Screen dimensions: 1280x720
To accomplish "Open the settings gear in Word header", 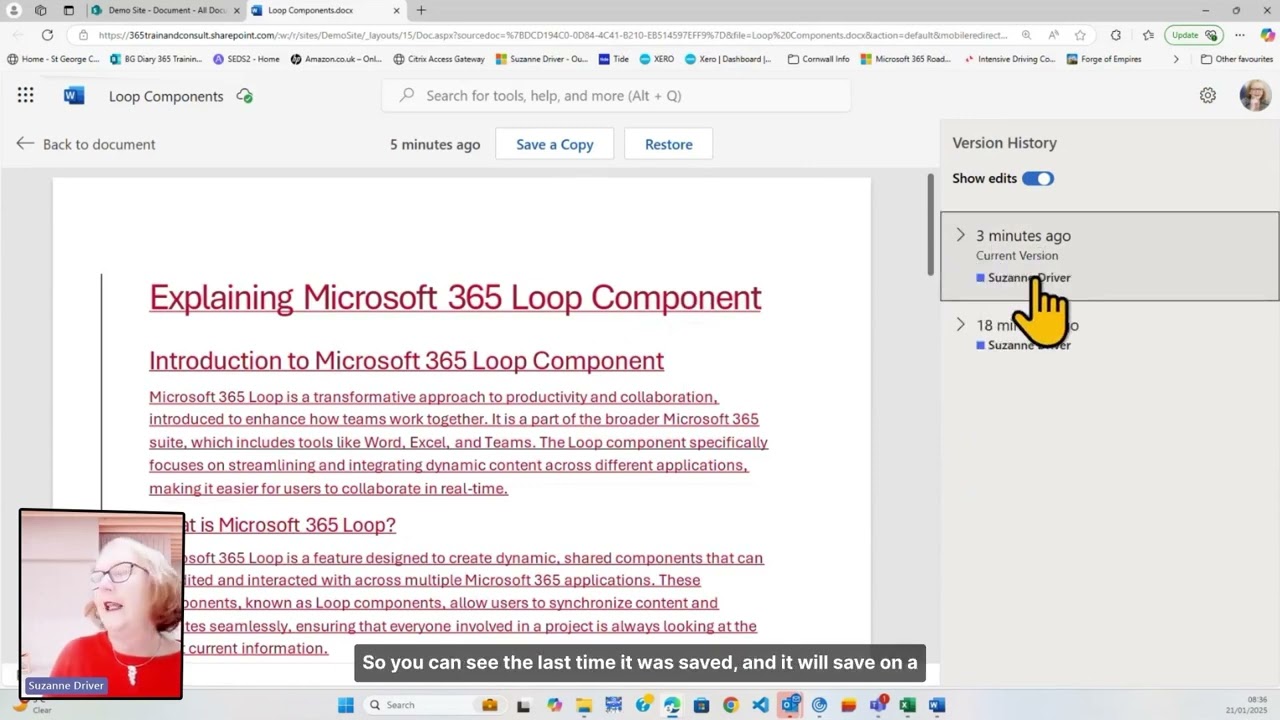I will [x=1208, y=96].
